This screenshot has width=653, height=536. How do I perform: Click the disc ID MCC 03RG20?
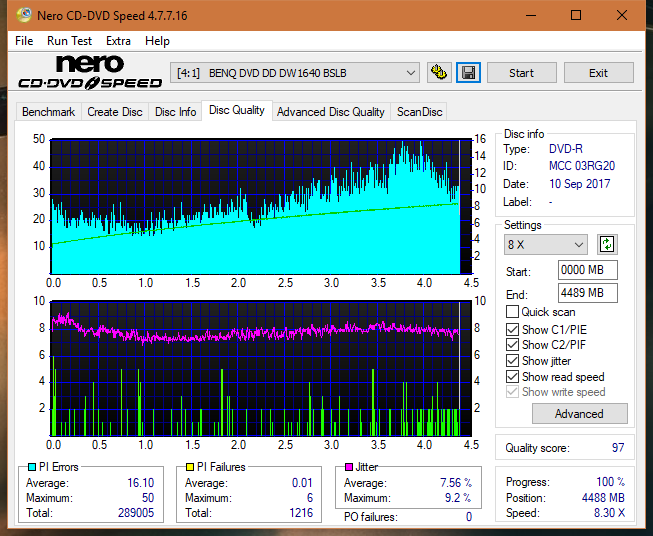point(581,166)
